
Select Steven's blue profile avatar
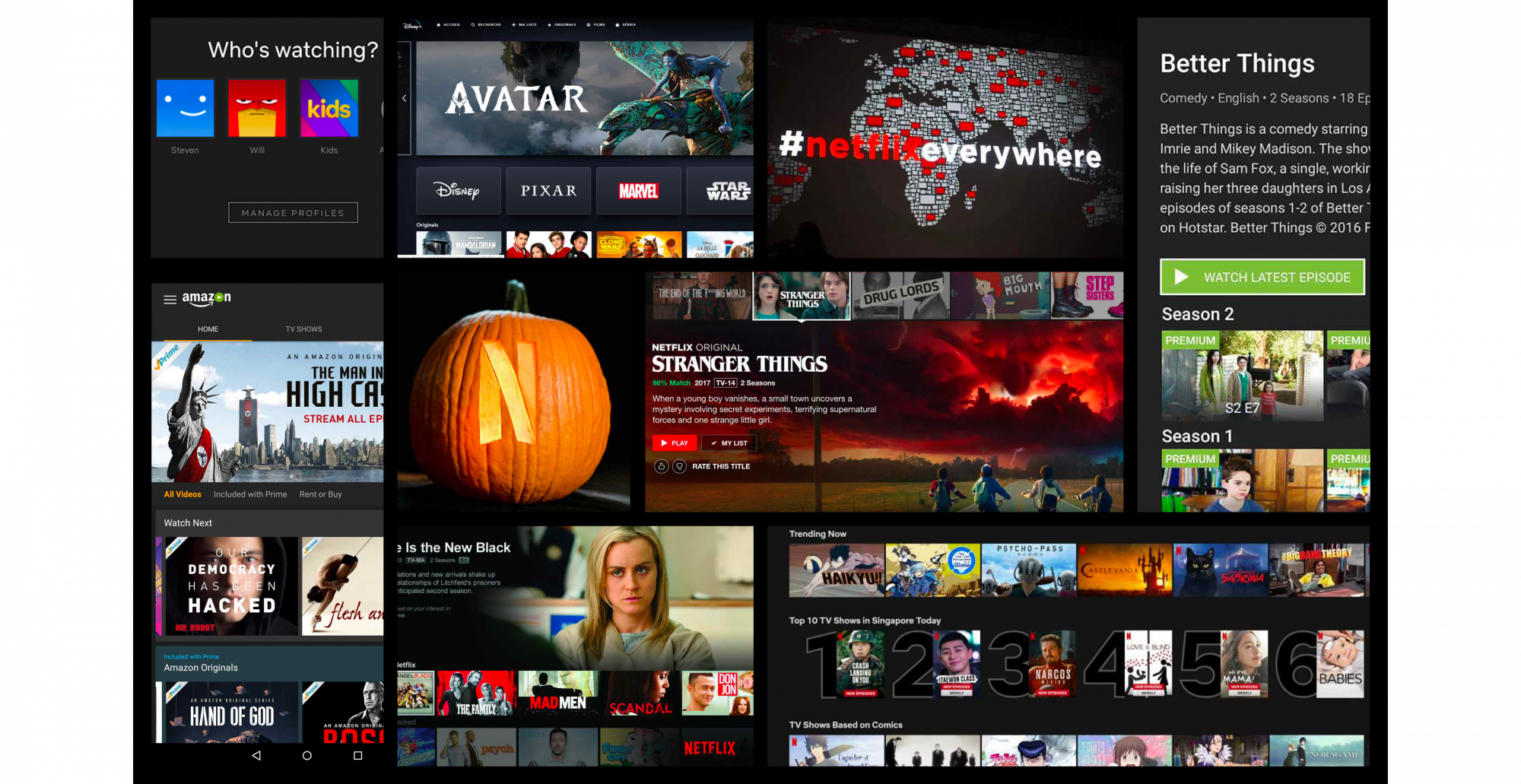[185, 108]
